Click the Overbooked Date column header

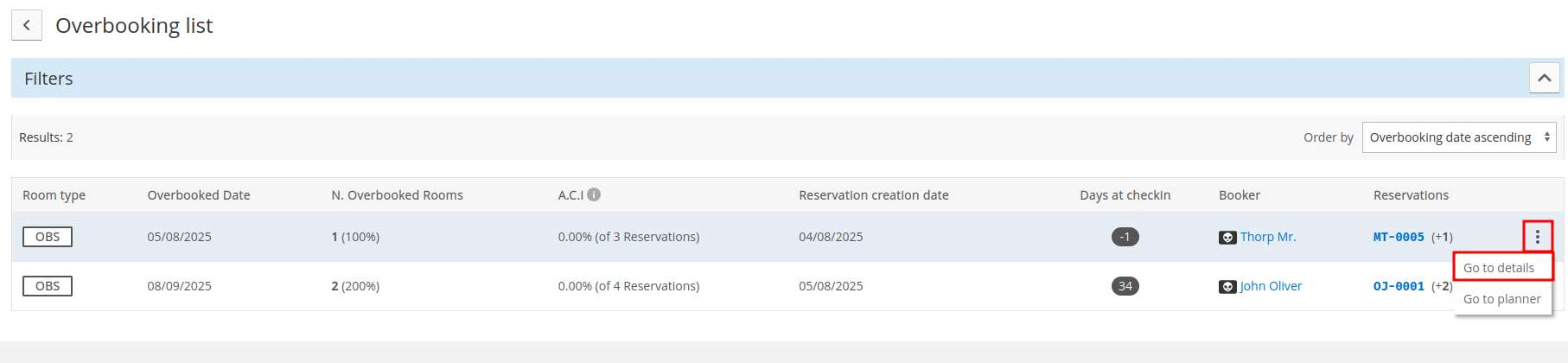pos(199,195)
